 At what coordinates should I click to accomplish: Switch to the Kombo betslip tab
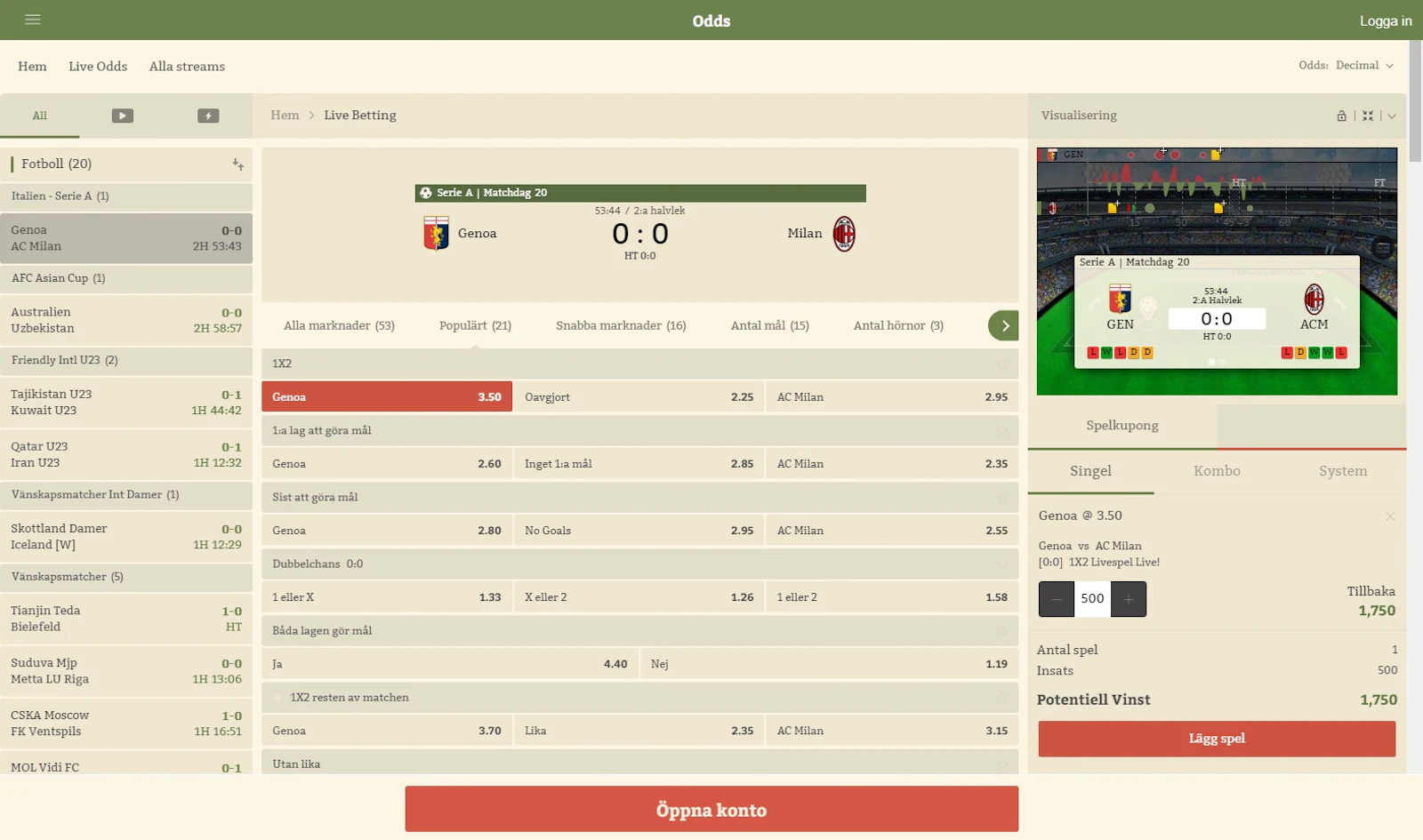coord(1217,471)
